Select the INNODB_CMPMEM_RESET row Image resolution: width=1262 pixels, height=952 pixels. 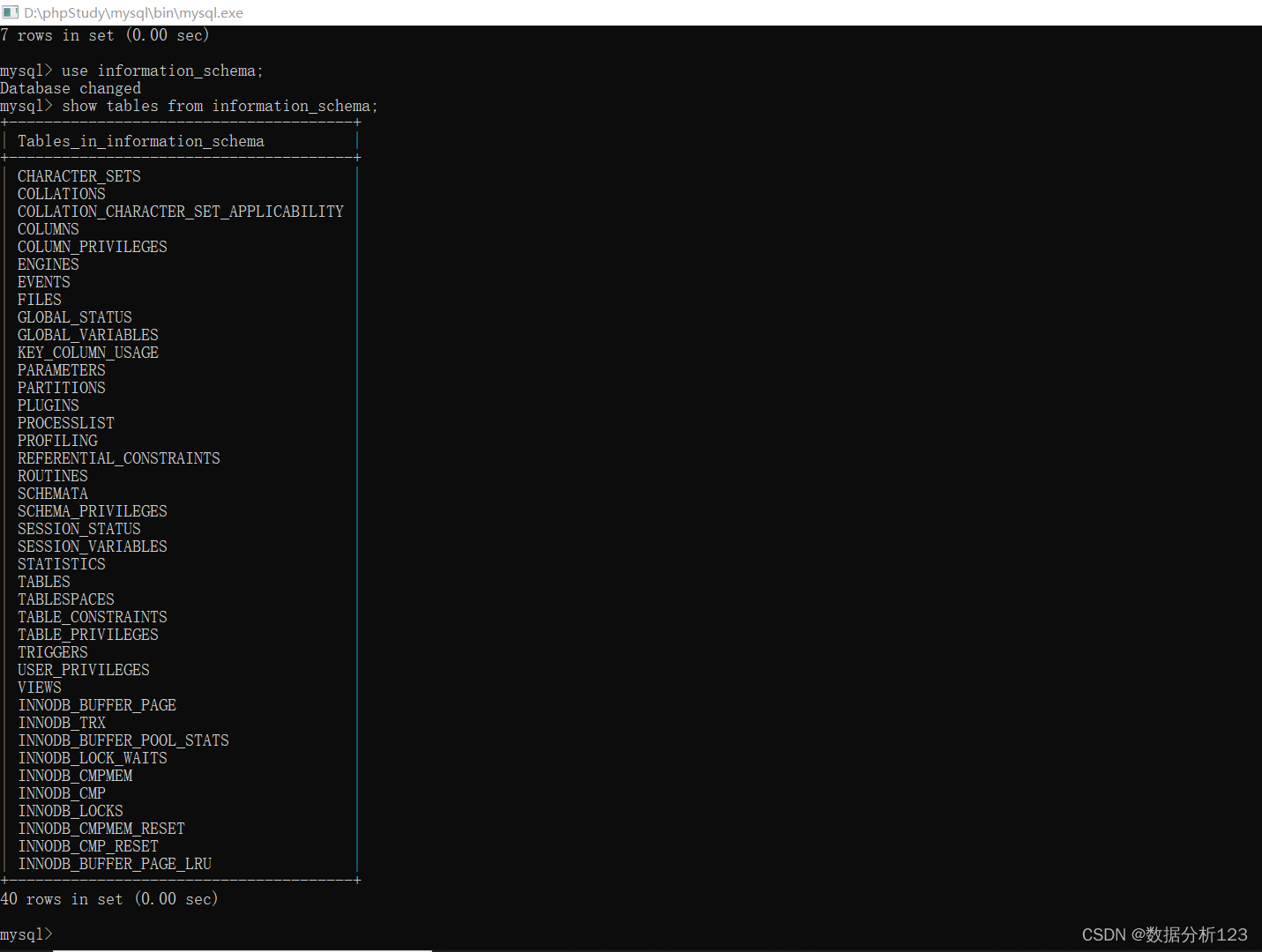101,829
